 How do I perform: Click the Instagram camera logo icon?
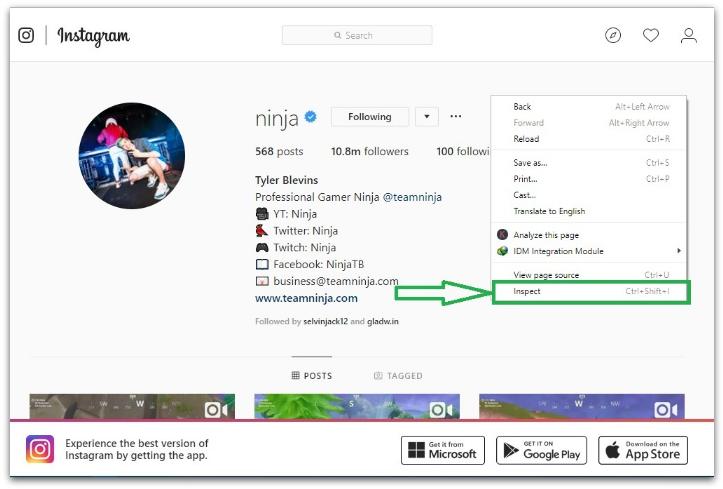pos(26,35)
